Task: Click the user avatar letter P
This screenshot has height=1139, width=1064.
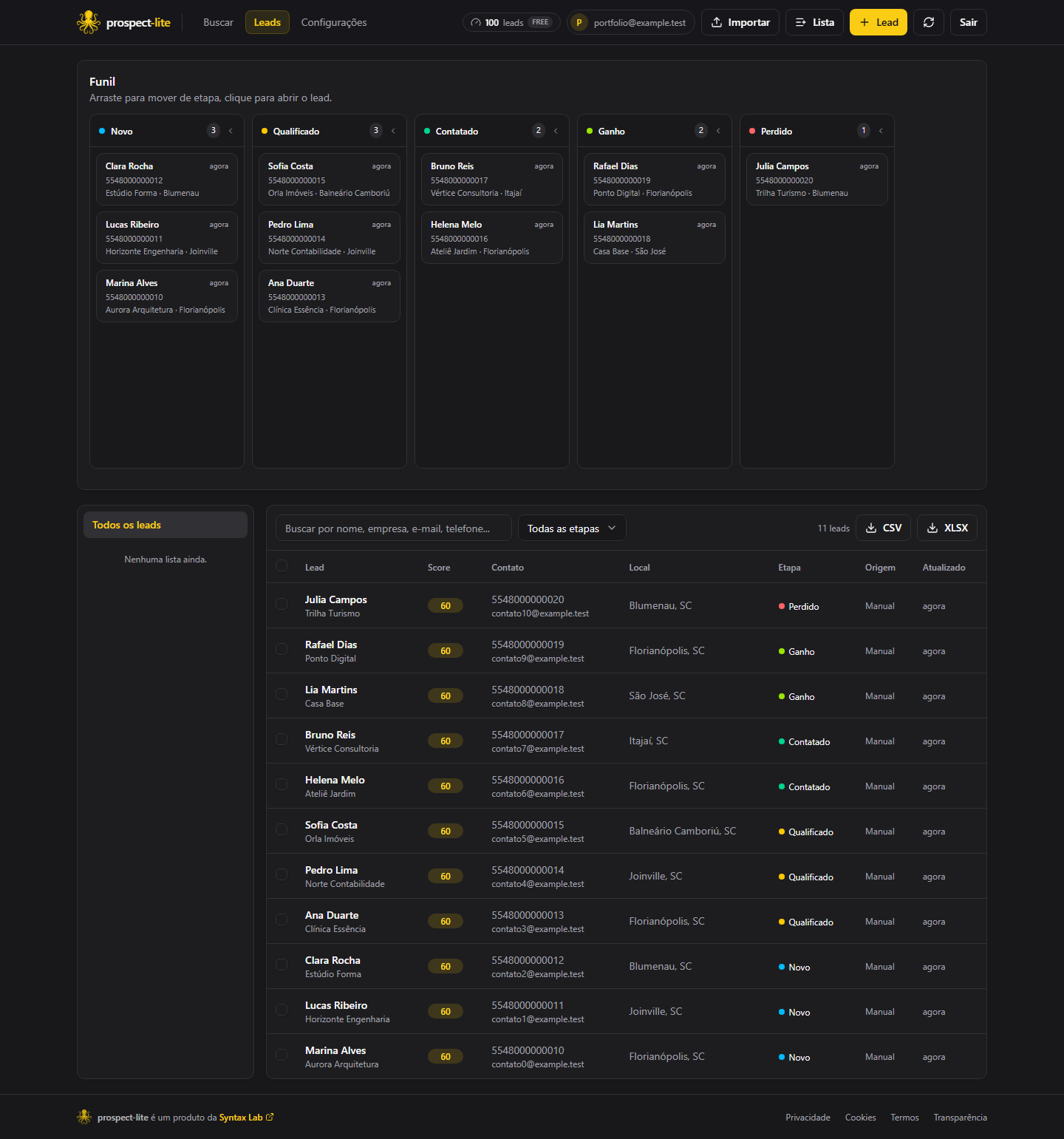Action: click(579, 22)
